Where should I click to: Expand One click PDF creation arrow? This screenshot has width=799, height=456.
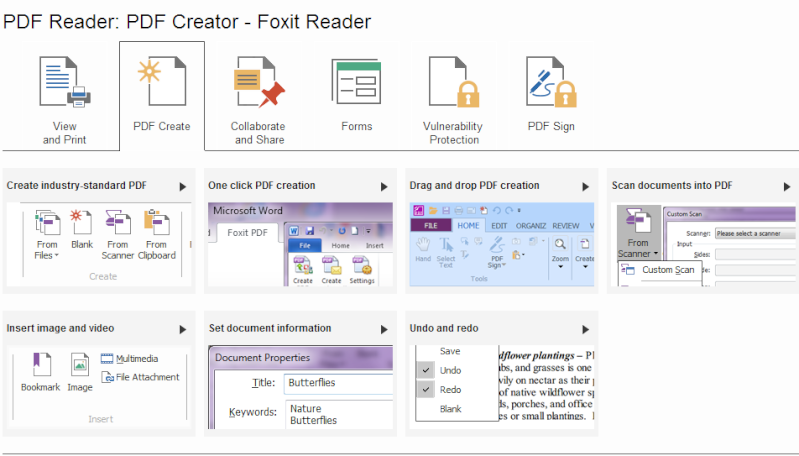tap(384, 187)
